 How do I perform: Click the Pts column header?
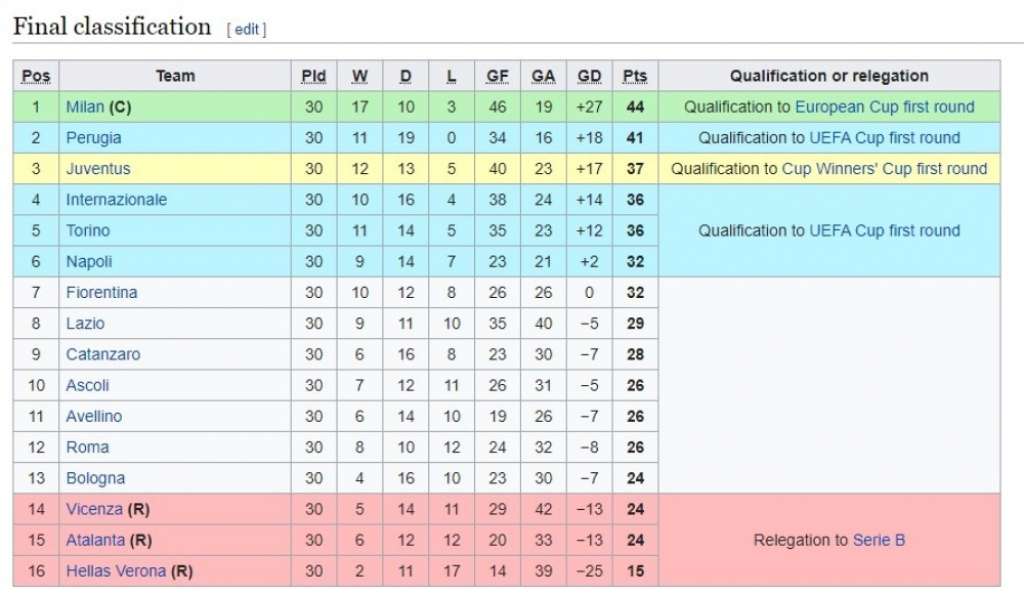[635, 76]
